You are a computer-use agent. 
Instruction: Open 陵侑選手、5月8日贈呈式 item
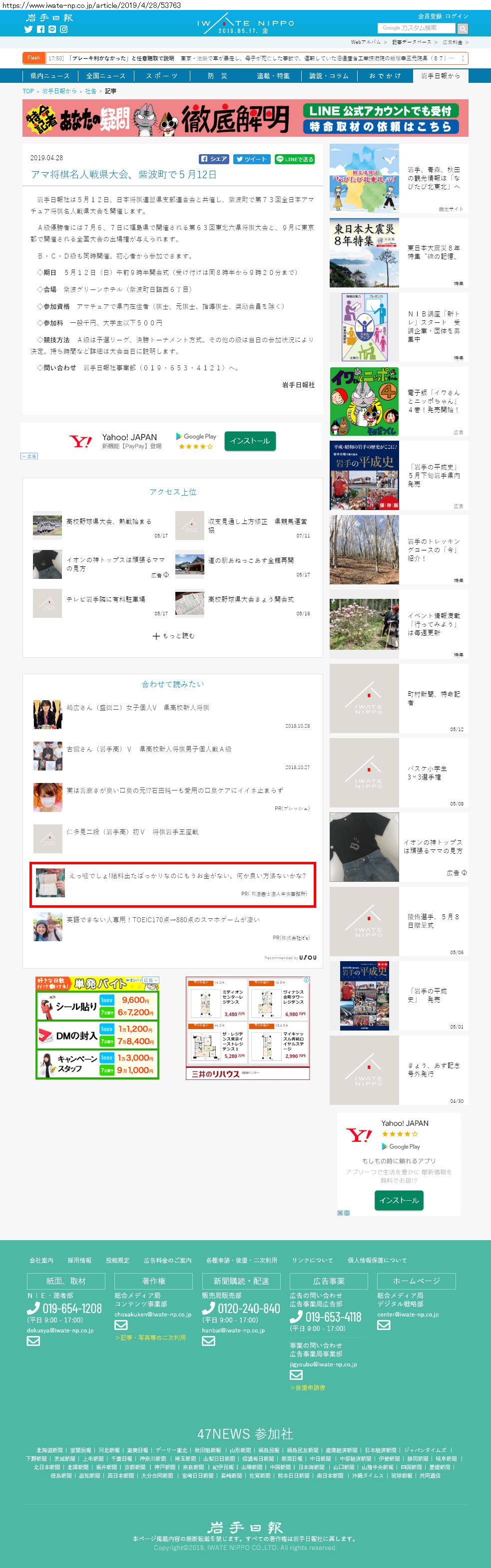(x=434, y=921)
